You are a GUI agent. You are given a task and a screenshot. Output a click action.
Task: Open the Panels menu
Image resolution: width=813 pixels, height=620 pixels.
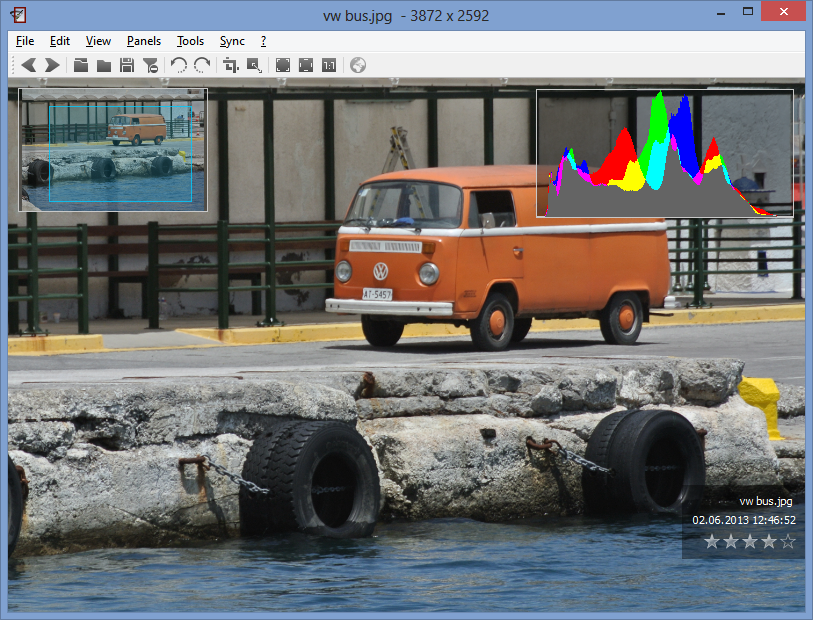pos(144,41)
